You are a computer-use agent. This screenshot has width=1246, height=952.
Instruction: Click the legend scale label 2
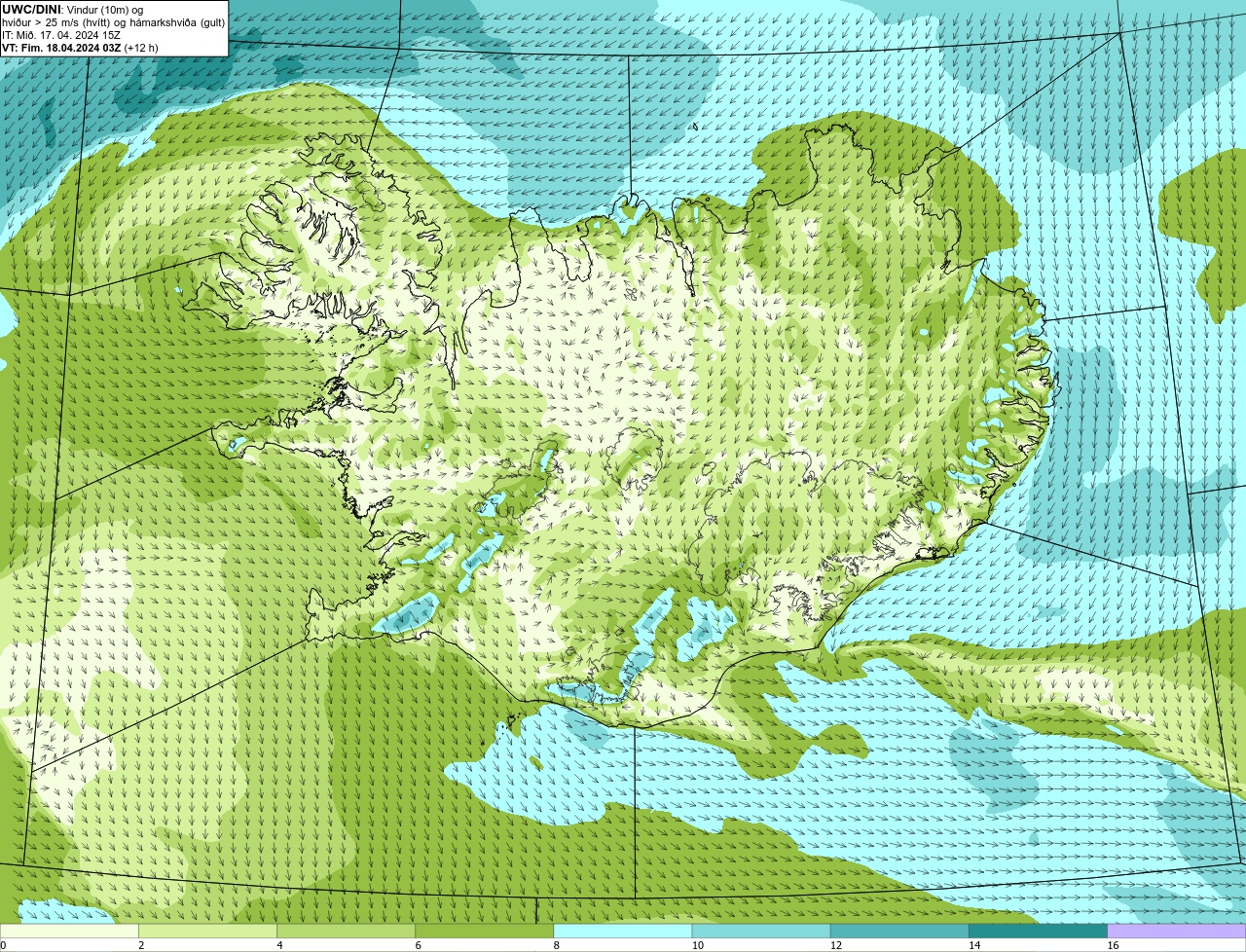(x=141, y=945)
